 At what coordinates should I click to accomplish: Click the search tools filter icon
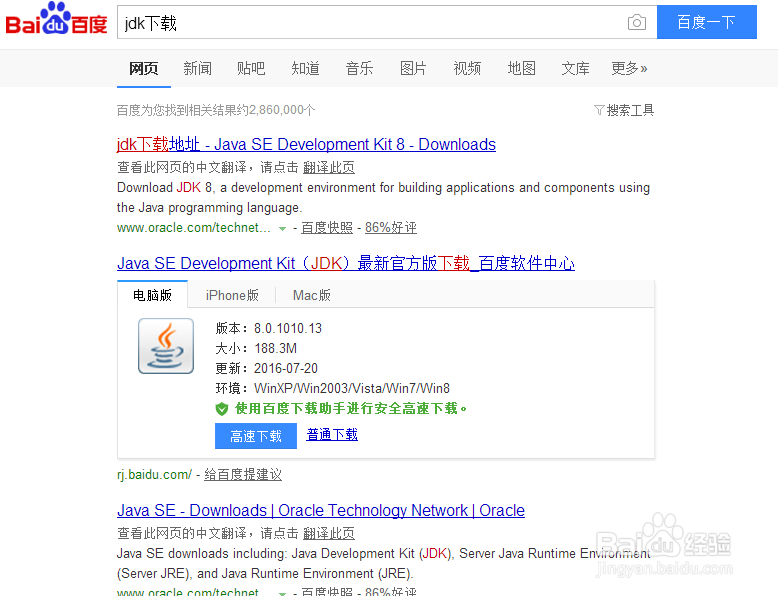point(599,110)
